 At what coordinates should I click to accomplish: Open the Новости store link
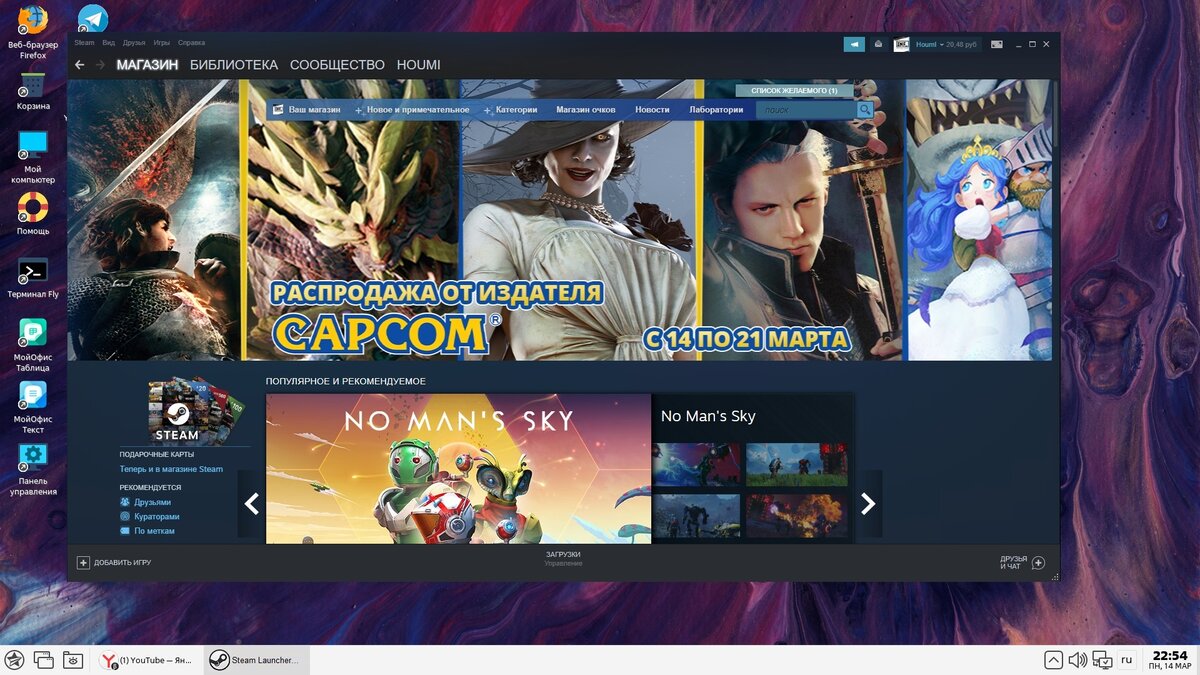tap(652, 110)
